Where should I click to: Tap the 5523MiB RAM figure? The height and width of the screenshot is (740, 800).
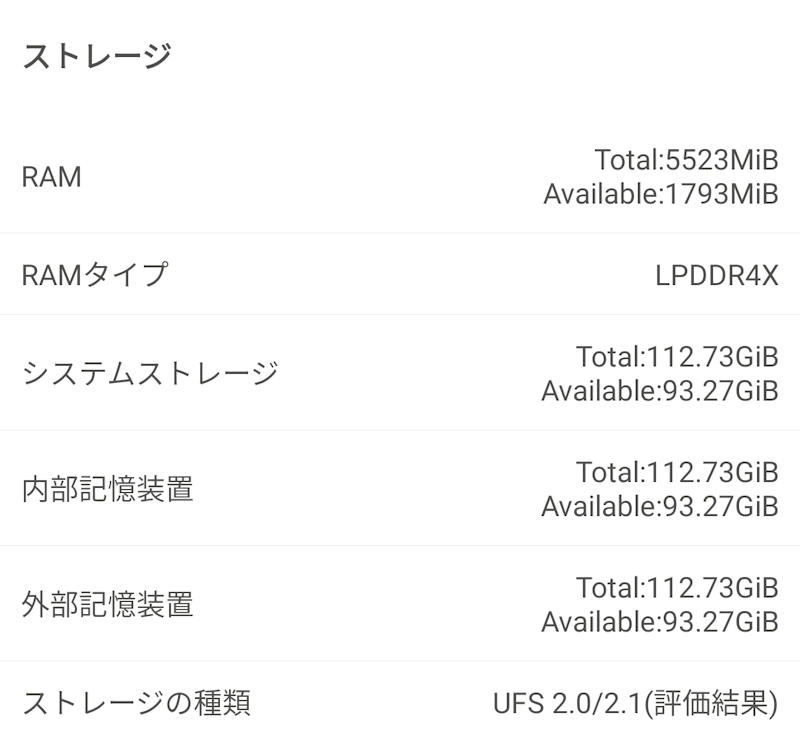tap(721, 160)
